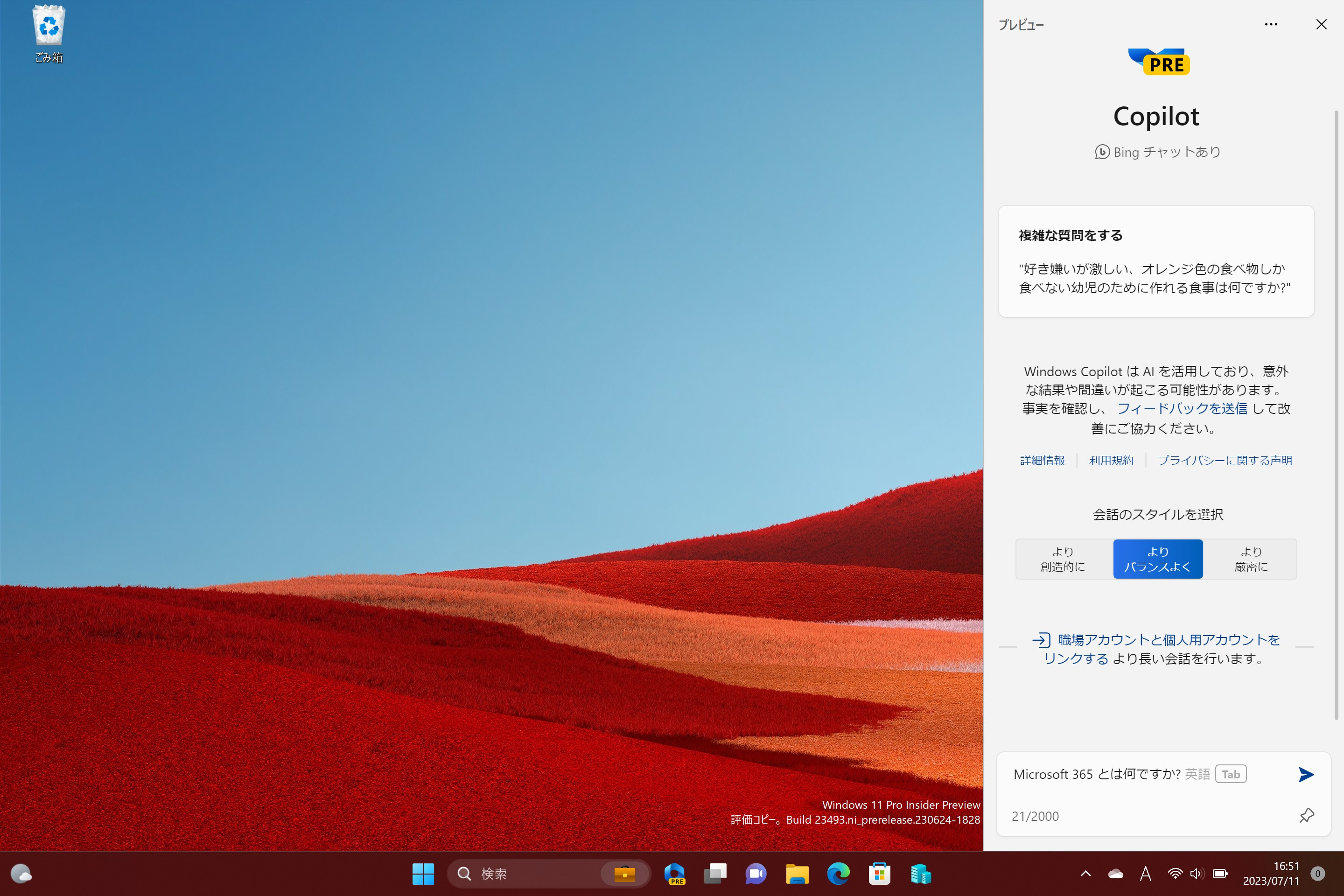Select the より創造的に conversation style

click(1064, 559)
